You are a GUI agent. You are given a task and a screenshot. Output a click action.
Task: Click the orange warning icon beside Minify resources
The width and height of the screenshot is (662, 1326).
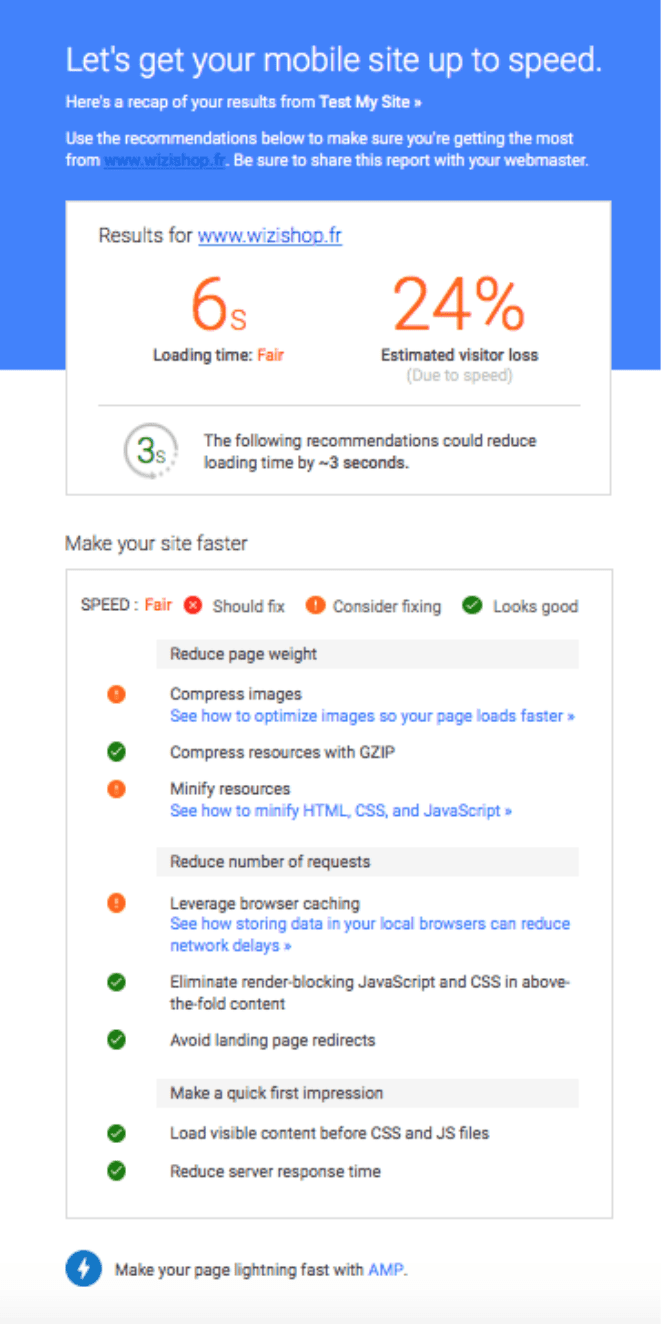pos(116,789)
